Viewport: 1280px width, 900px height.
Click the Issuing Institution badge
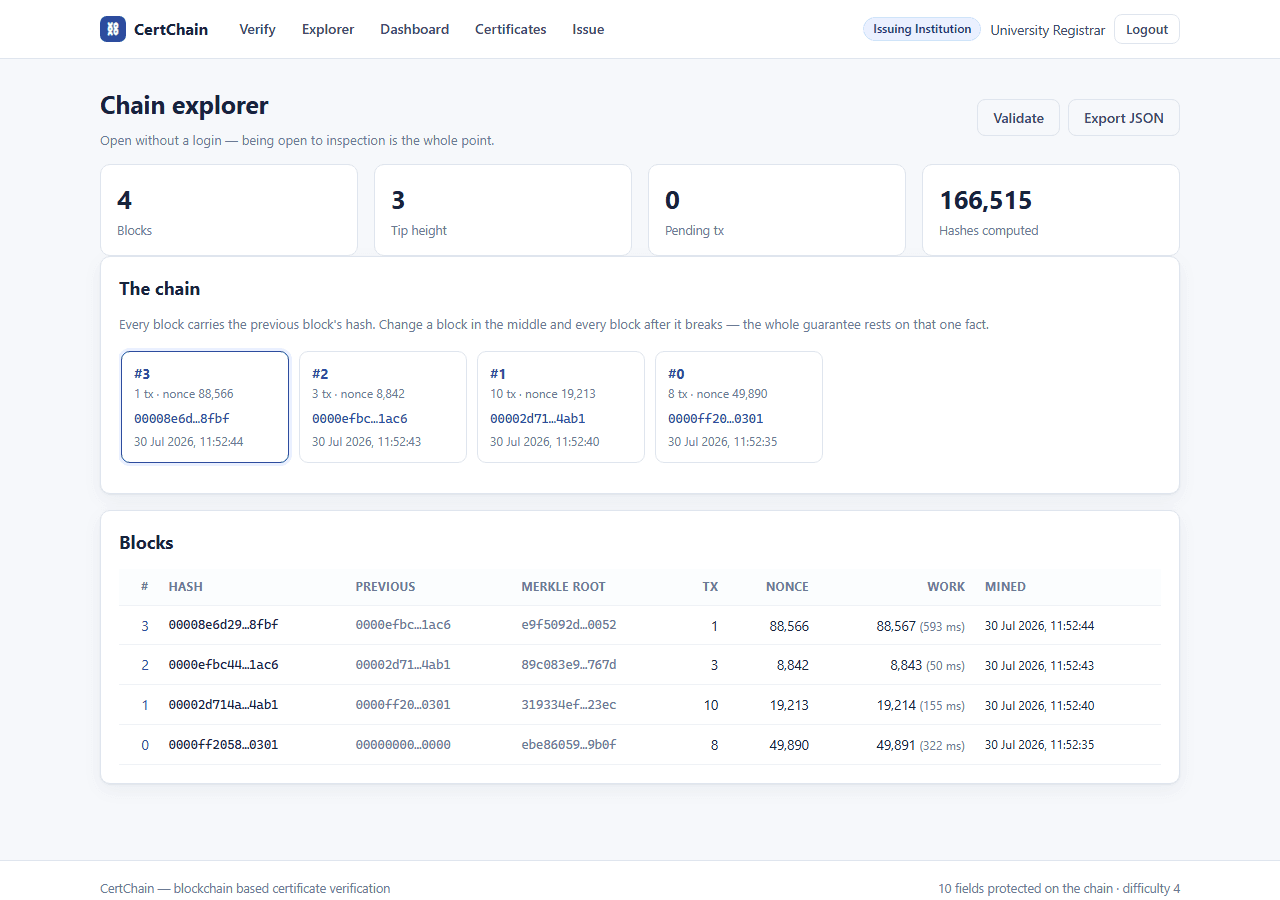922,29
